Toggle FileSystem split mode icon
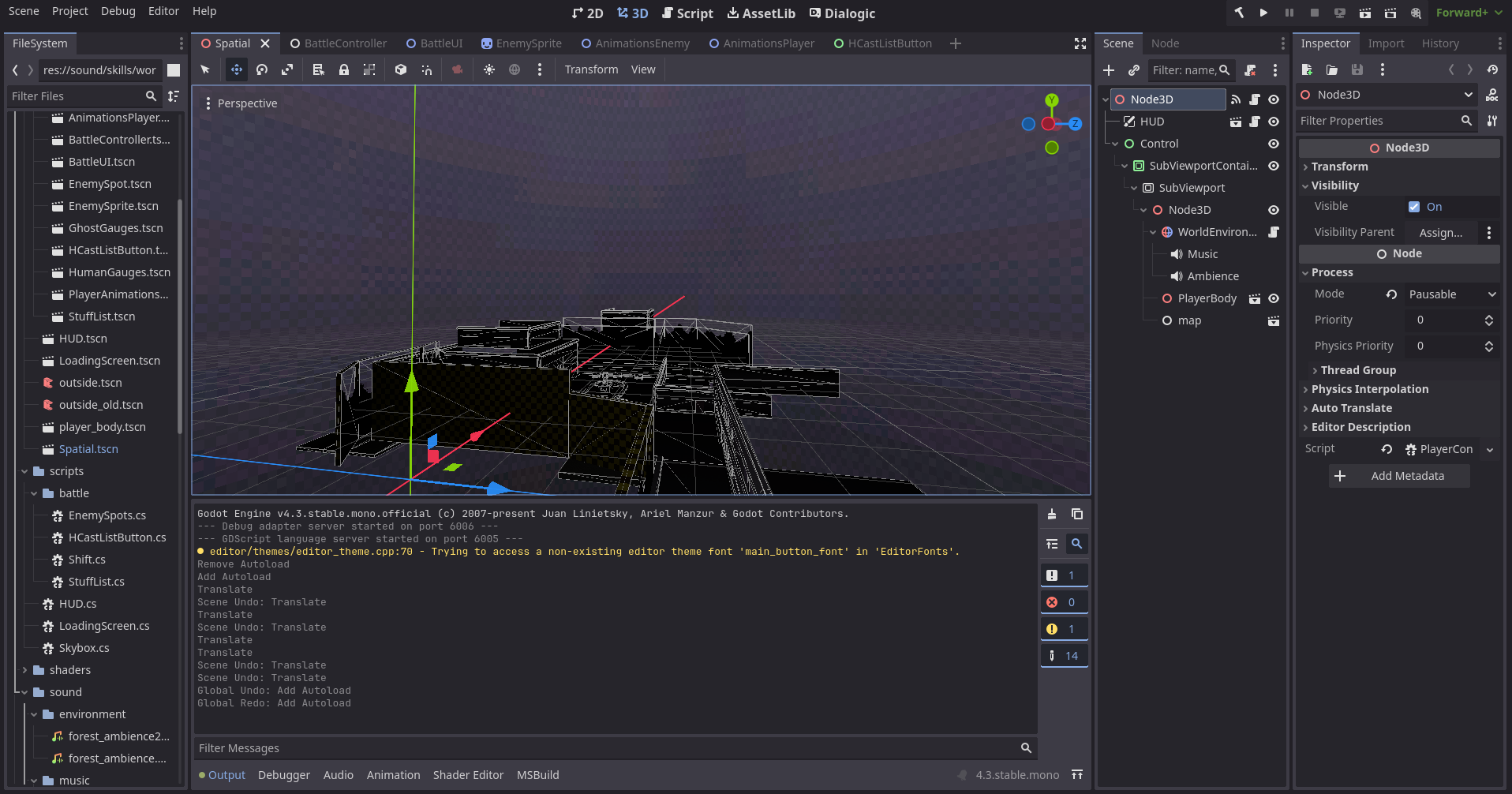This screenshot has width=1512, height=794. [174, 70]
